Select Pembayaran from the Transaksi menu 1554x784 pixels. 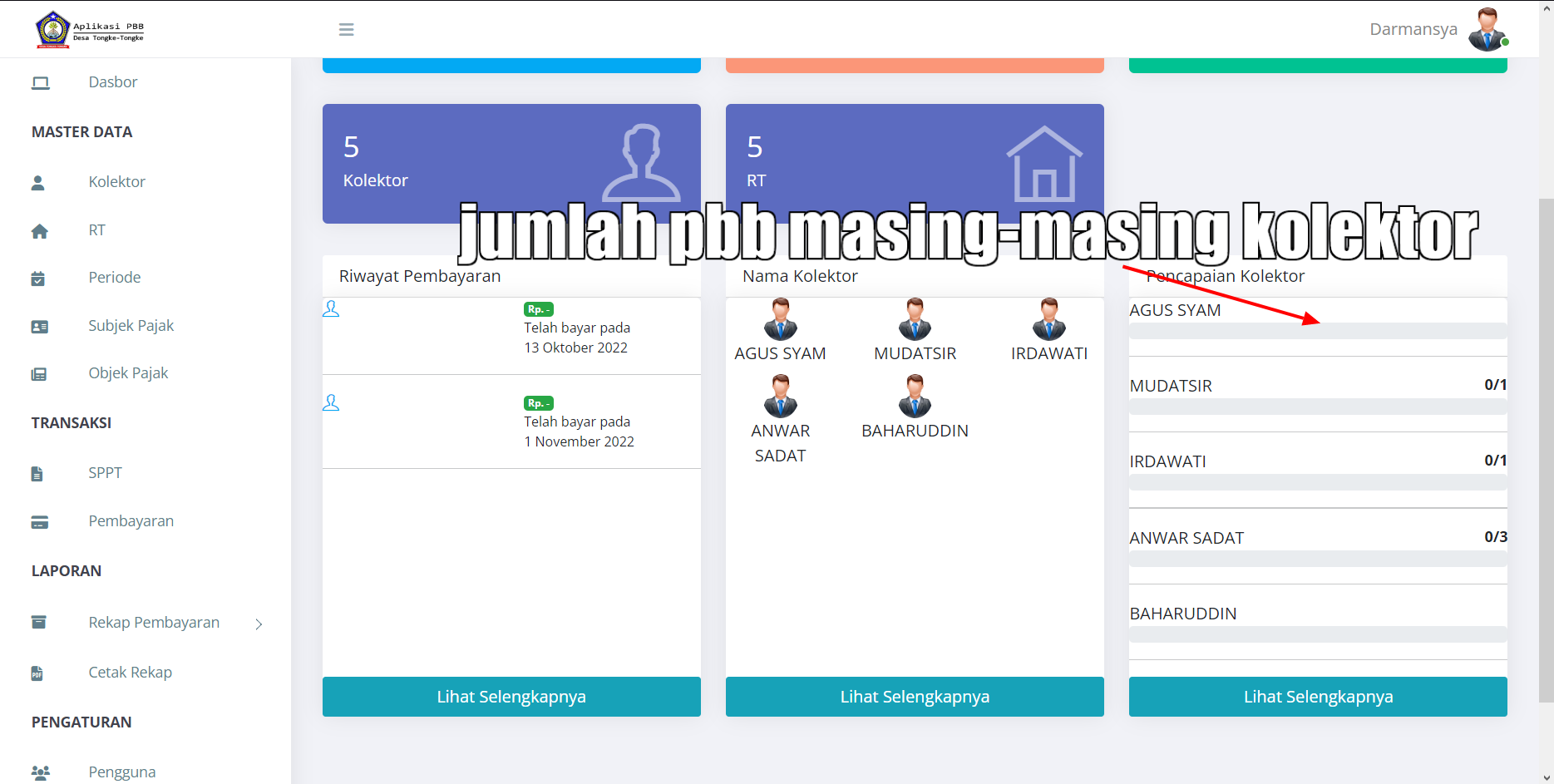click(x=131, y=521)
